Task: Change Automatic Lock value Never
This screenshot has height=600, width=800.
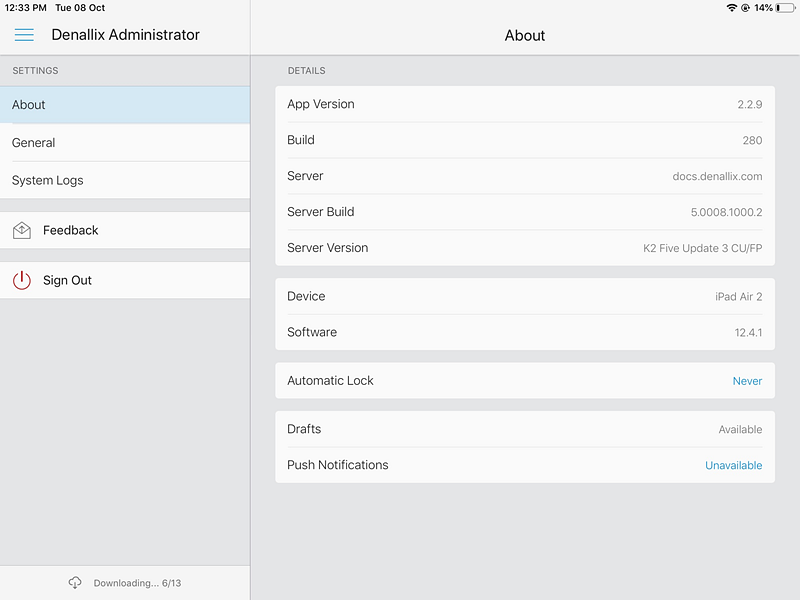Action: [x=747, y=381]
